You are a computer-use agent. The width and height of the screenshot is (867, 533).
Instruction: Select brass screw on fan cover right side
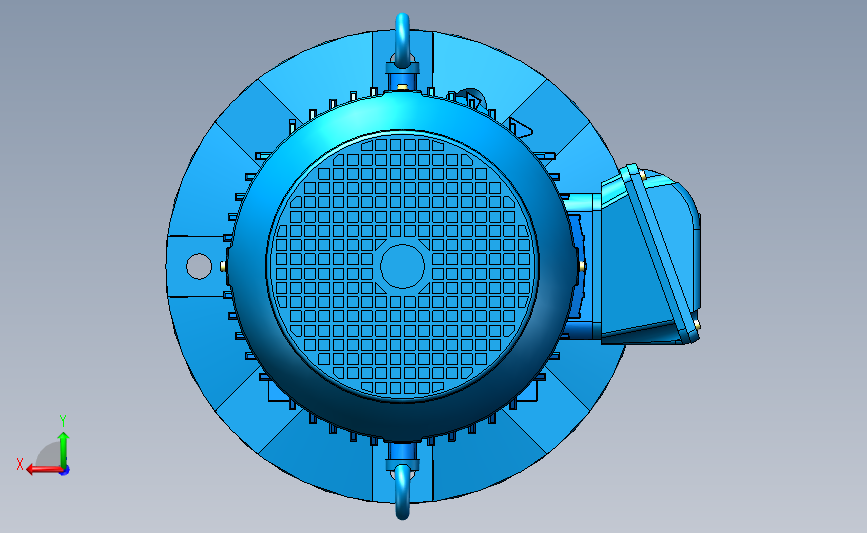point(582,266)
